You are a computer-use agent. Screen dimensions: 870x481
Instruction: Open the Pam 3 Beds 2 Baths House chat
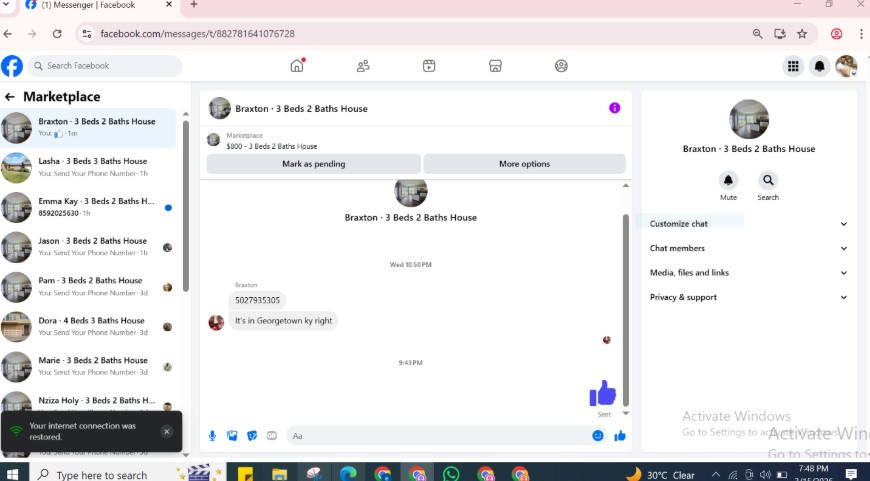[89, 287]
